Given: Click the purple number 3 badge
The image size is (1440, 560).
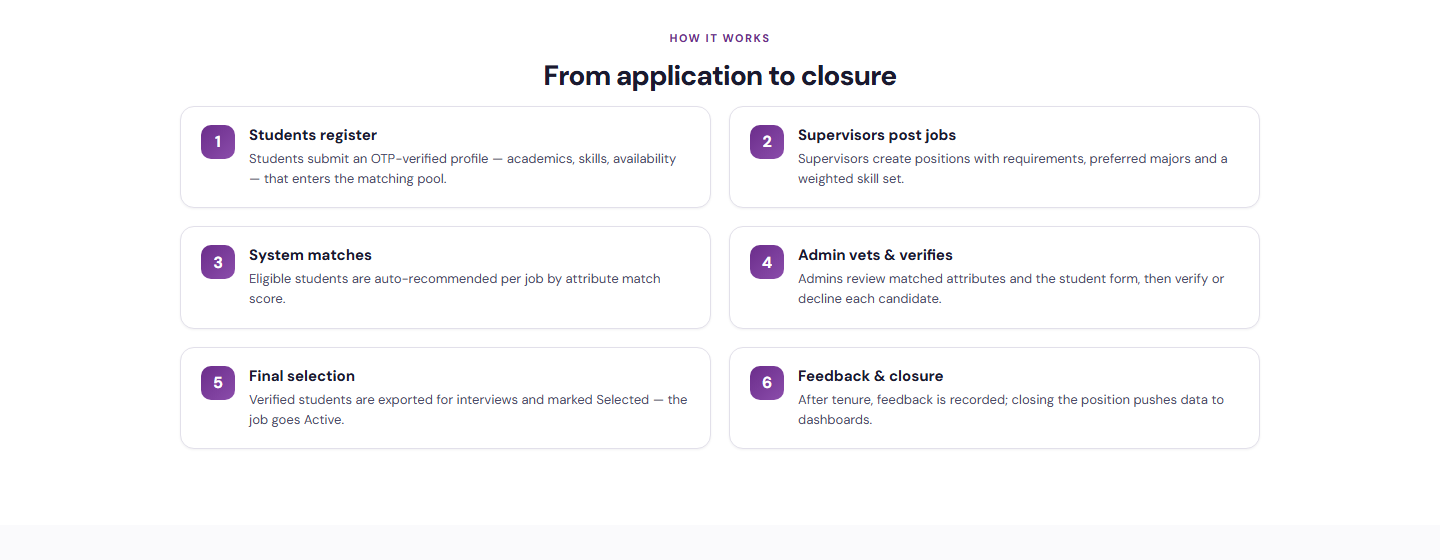Looking at the screenshot, I should point(218,262).
